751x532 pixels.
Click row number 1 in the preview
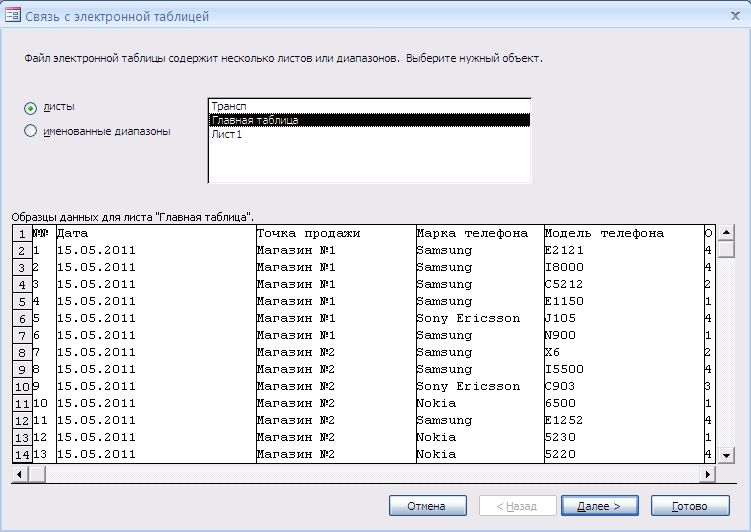[22, 234]
